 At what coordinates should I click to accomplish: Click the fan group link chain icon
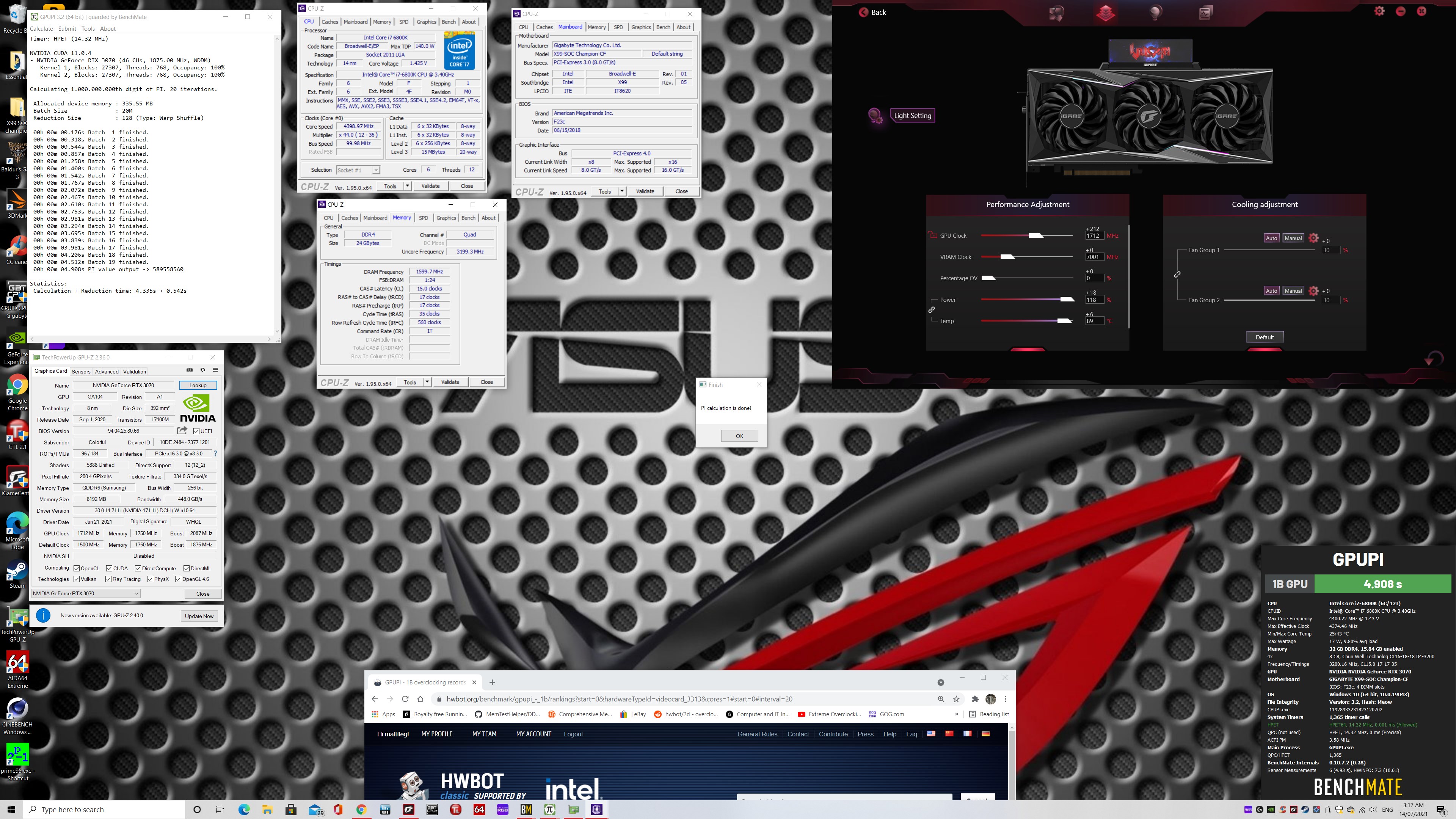[1177, 274]
